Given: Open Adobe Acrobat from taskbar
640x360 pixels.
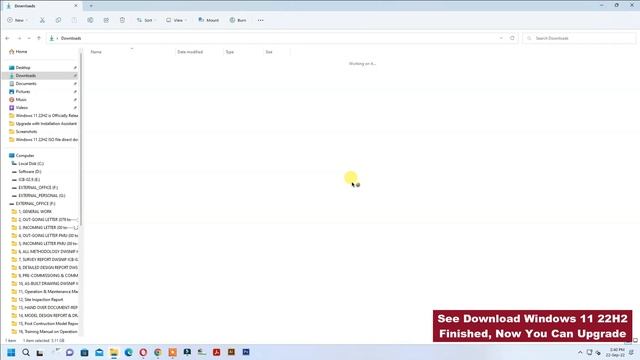Looking at the screenshot, I should point(217,352).
